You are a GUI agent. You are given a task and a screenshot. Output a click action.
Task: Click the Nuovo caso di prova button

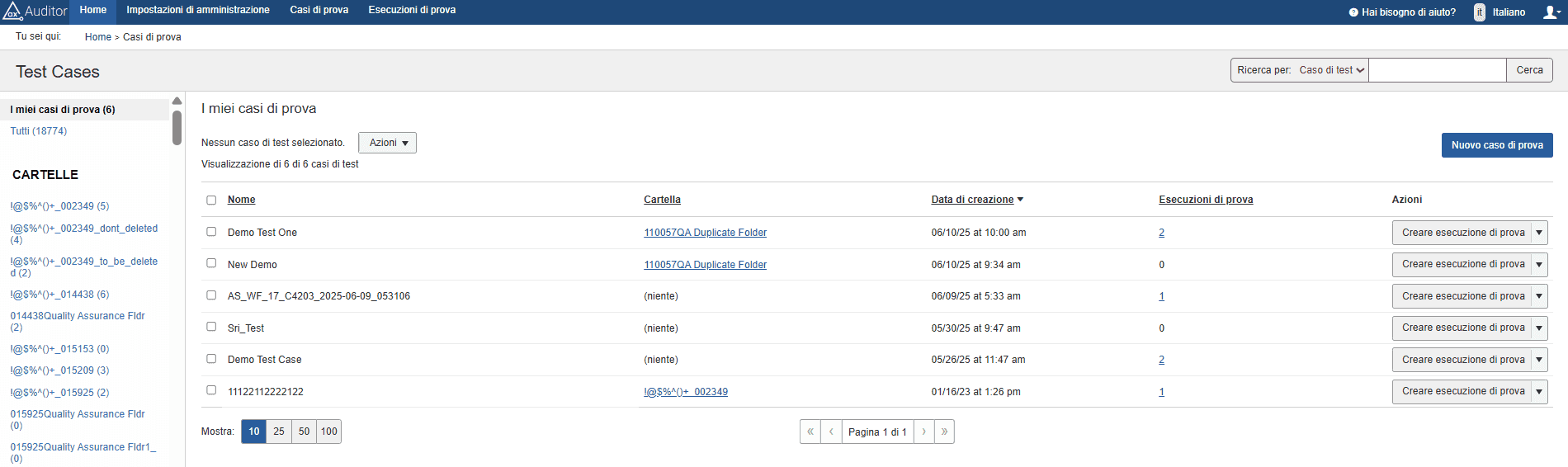tap(1497, 145)
